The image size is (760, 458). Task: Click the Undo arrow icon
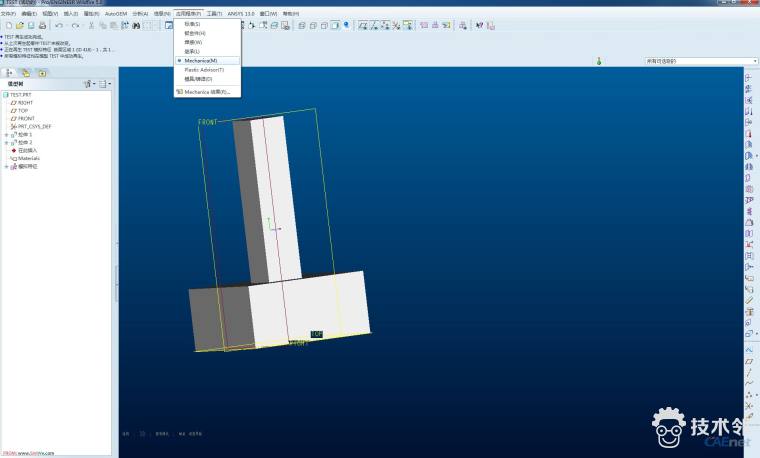tap(59, 25)
